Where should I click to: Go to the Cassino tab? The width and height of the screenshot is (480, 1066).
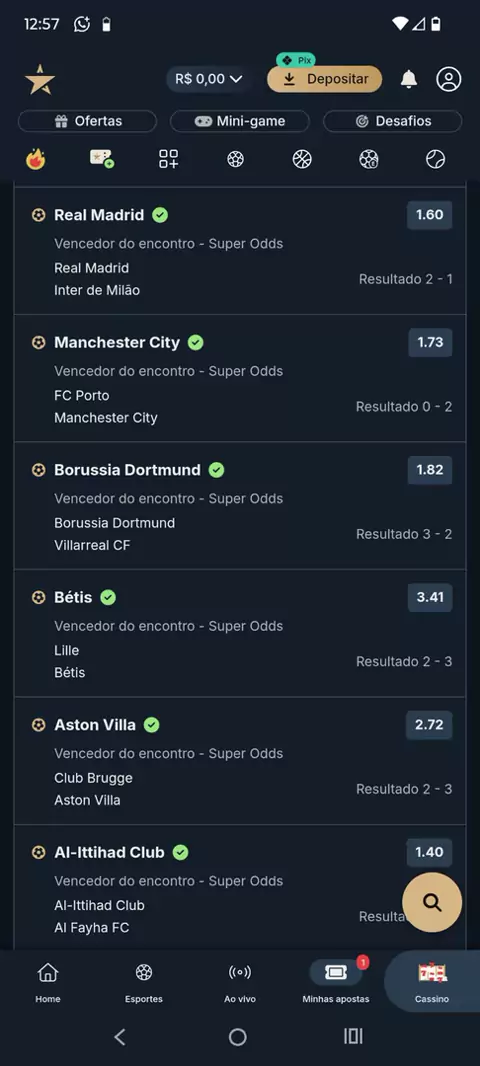(432, 982)
